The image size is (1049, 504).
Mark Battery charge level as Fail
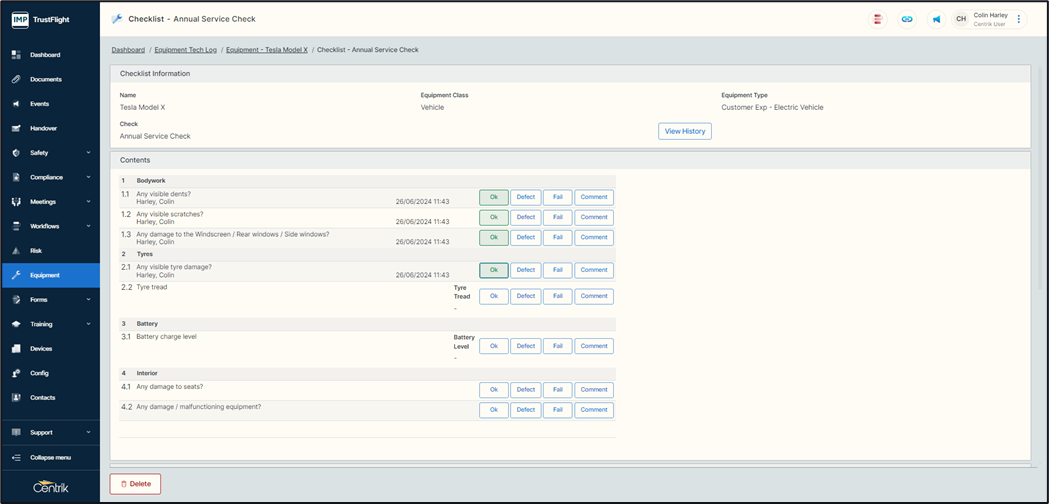pyautogui.click(x=557, y=346)
